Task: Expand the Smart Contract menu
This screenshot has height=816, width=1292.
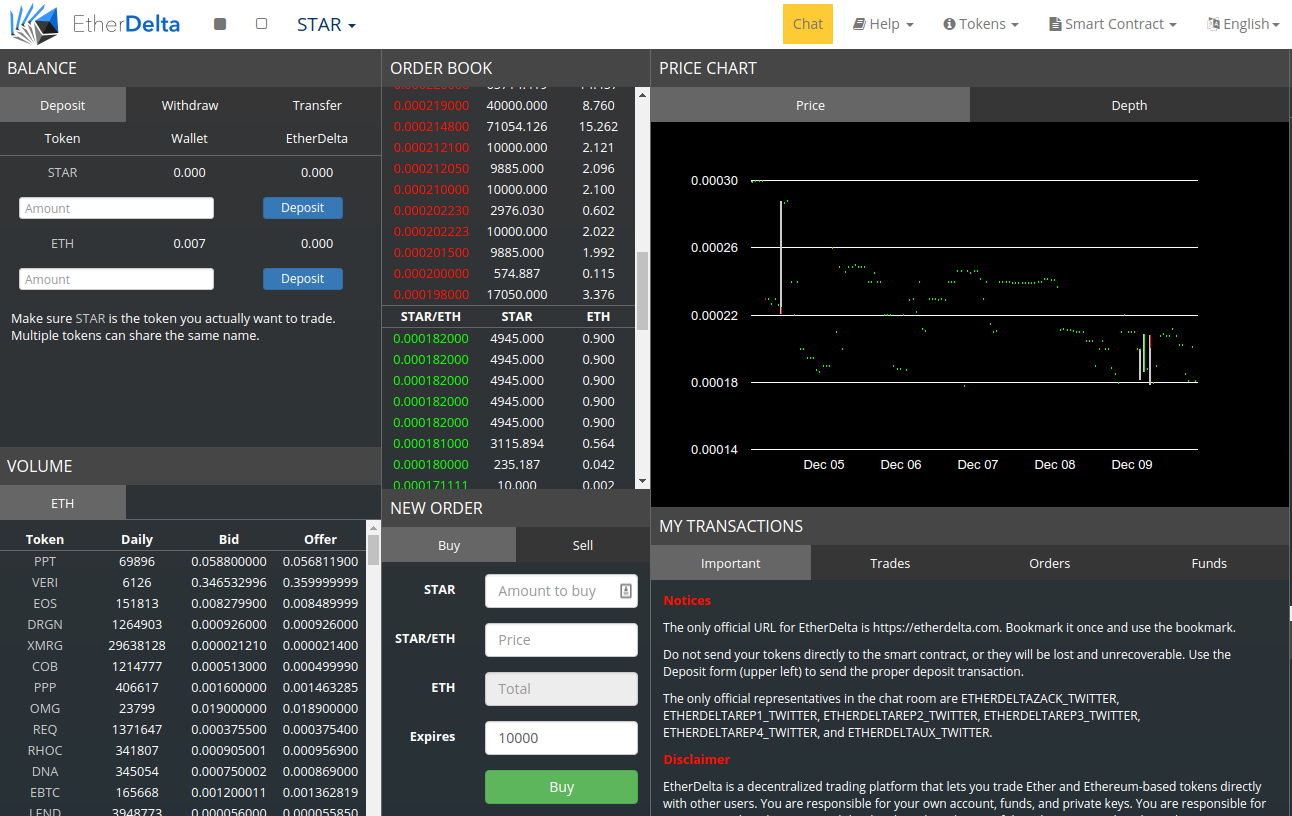Action: coord(1113,24)
